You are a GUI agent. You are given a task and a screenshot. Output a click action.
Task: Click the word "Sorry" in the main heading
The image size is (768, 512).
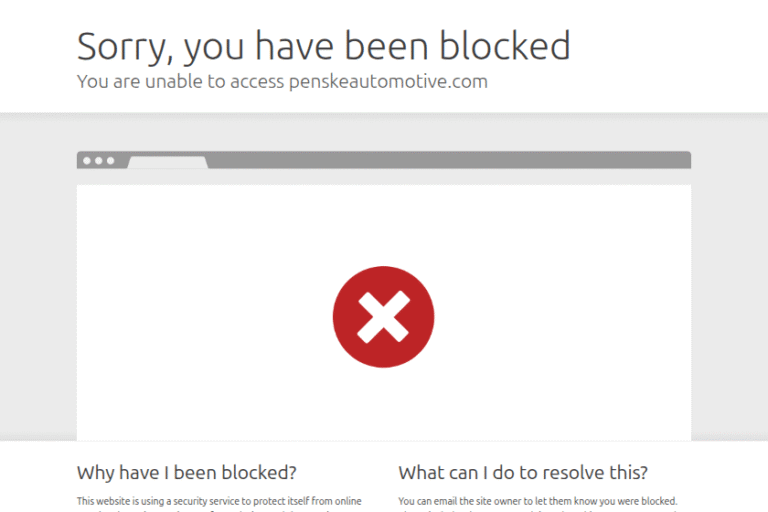click(125, 46)
